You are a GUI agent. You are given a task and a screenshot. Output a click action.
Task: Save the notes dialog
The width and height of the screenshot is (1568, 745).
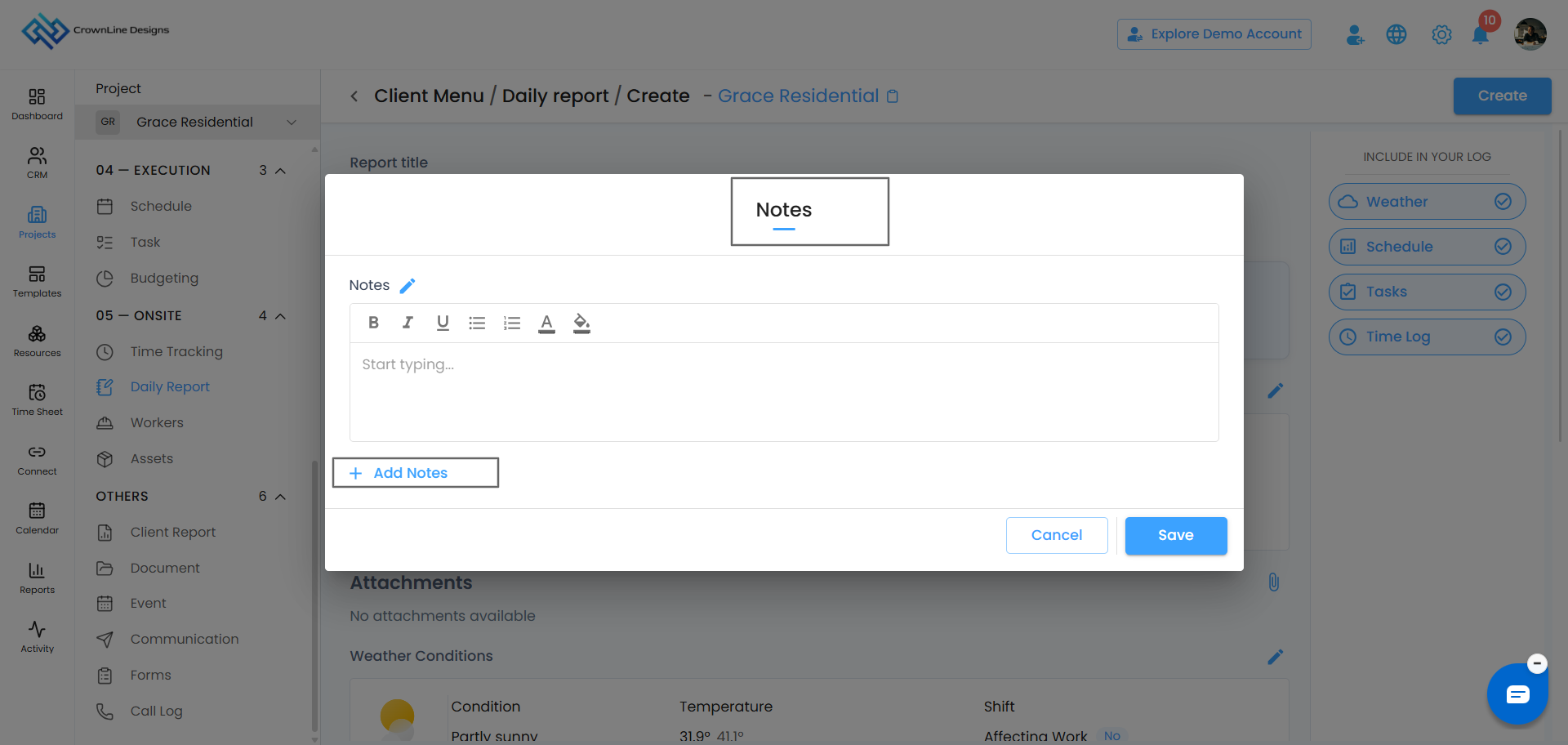[1176, 535]
